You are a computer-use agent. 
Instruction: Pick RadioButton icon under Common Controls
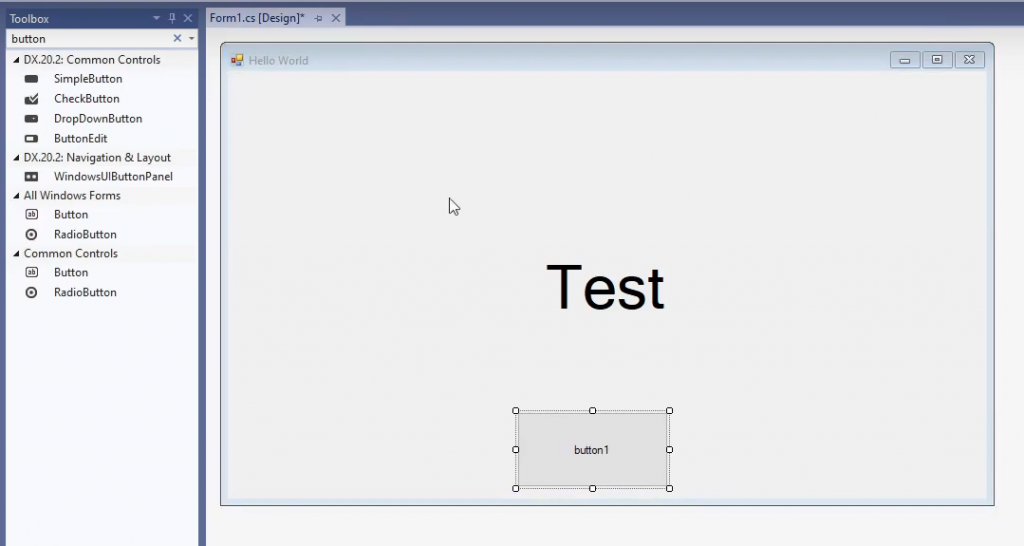click(x=31, y=293)
